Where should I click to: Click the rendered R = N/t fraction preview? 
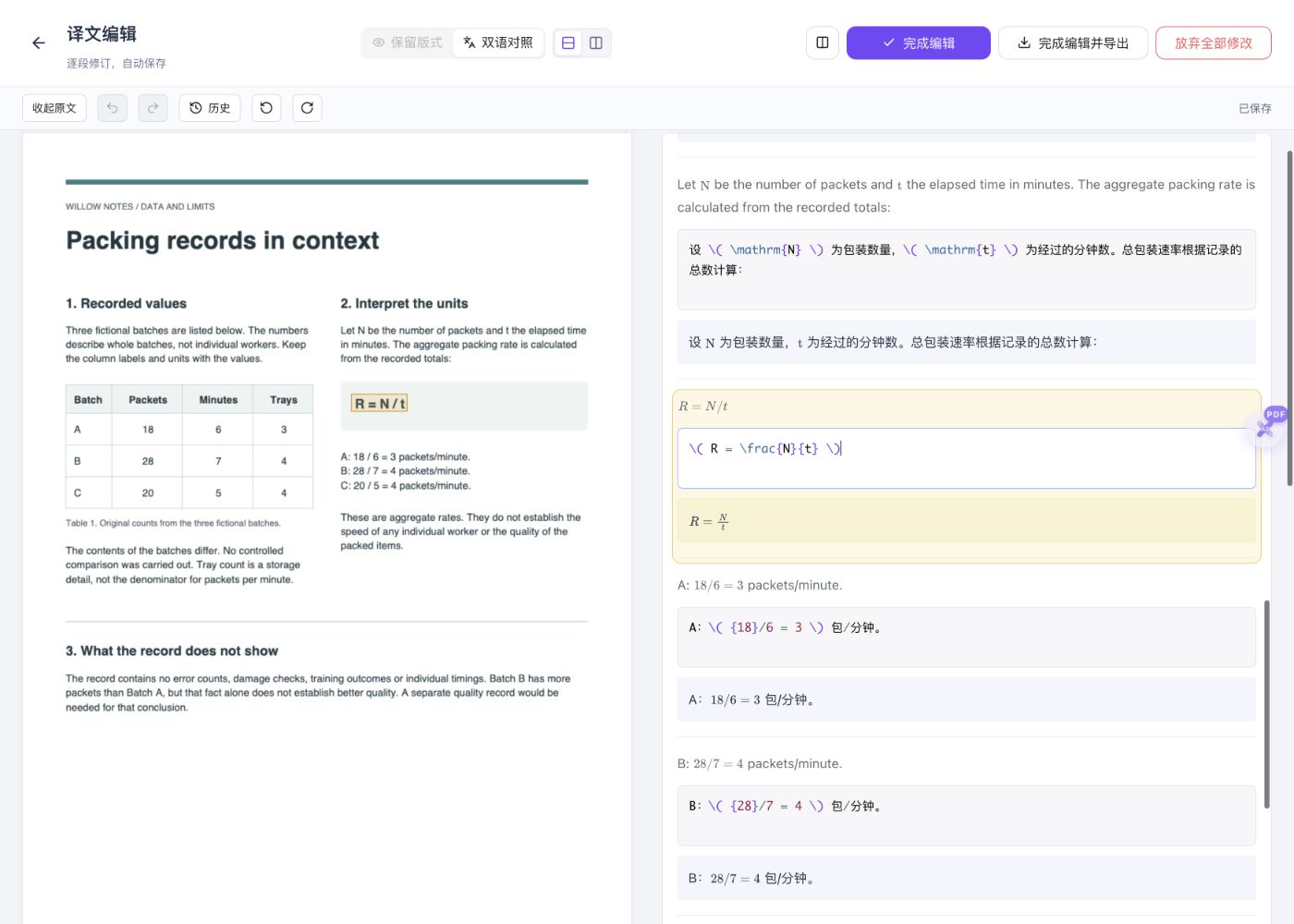coord(966,521)
